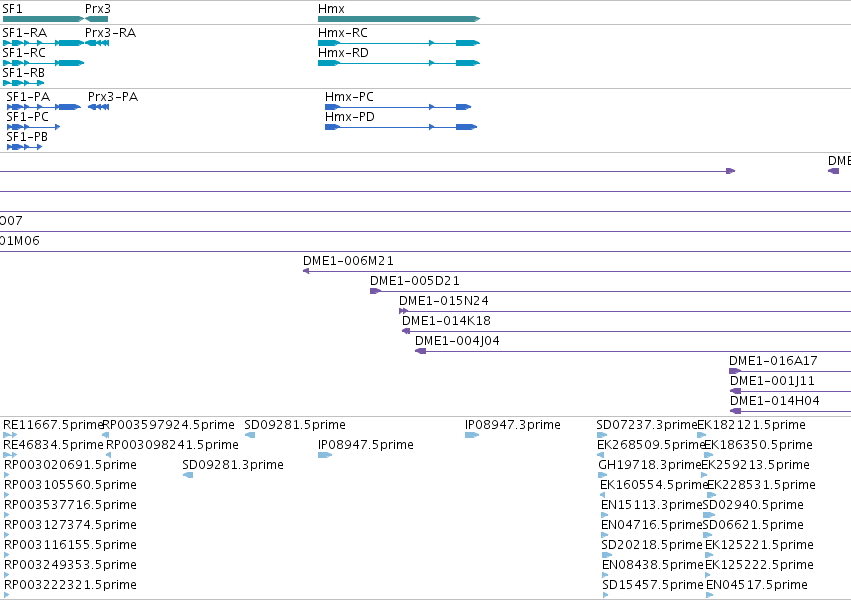851x600 pixels.
Task: Click the RP003098241.5prime EST label
Action: click(172, 445)
